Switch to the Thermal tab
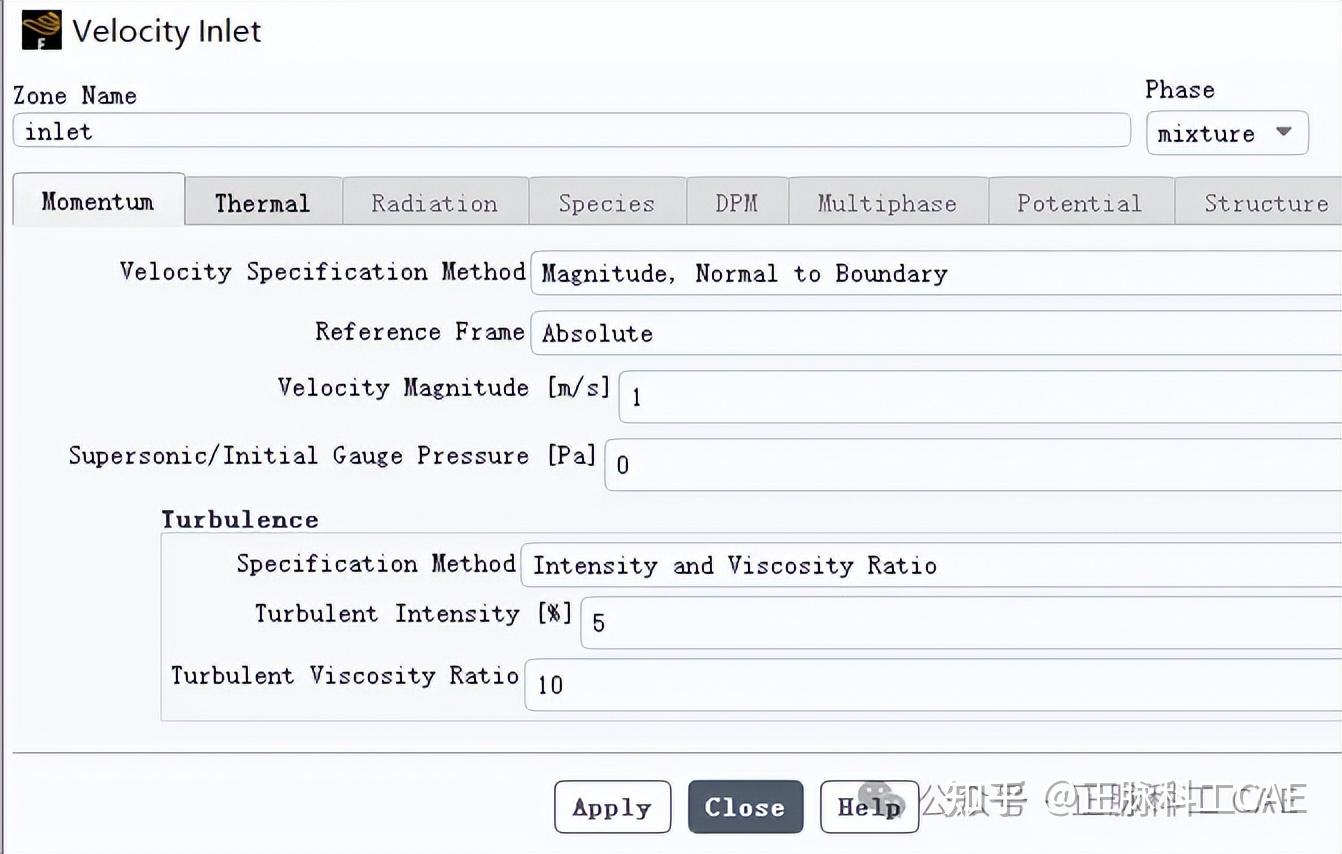This screenshot has width=1342, height=854. (263, 202)
